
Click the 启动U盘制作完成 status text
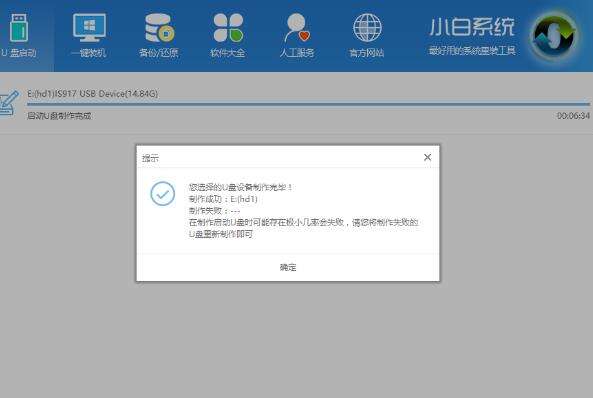click(x=59, y=116)
